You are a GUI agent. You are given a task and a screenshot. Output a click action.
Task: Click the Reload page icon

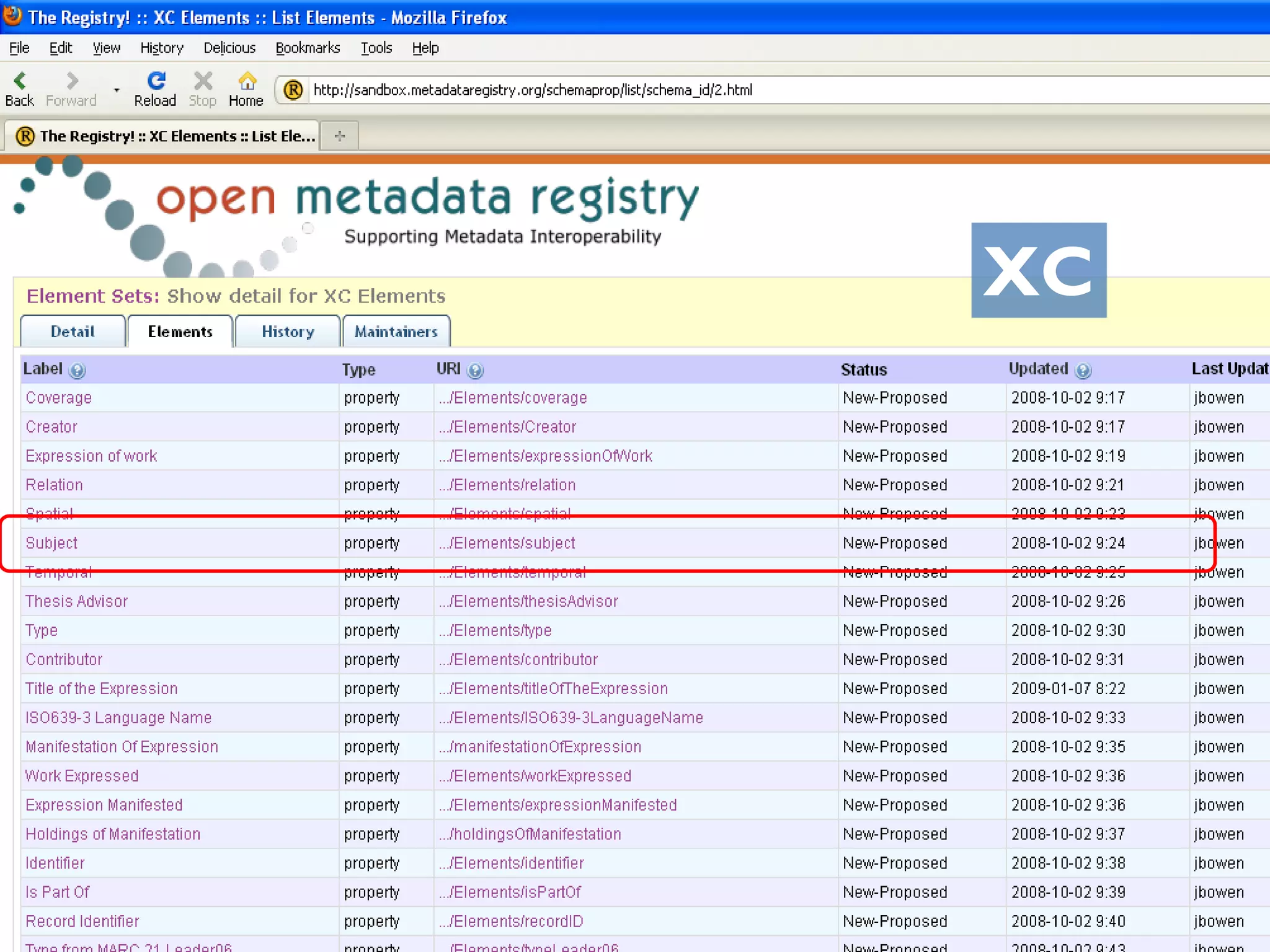156,81
